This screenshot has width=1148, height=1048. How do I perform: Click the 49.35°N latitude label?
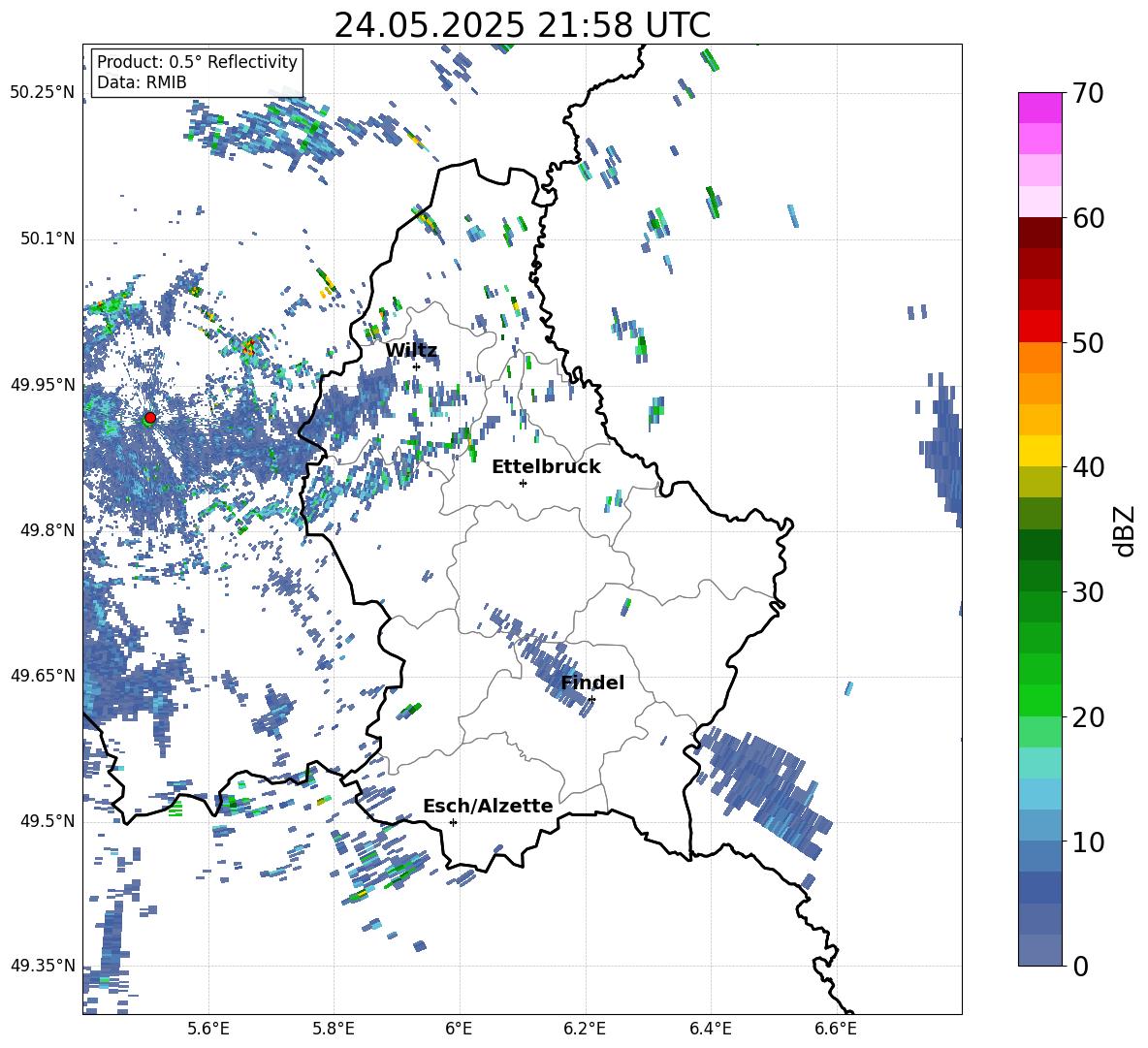tap(43, 966)
